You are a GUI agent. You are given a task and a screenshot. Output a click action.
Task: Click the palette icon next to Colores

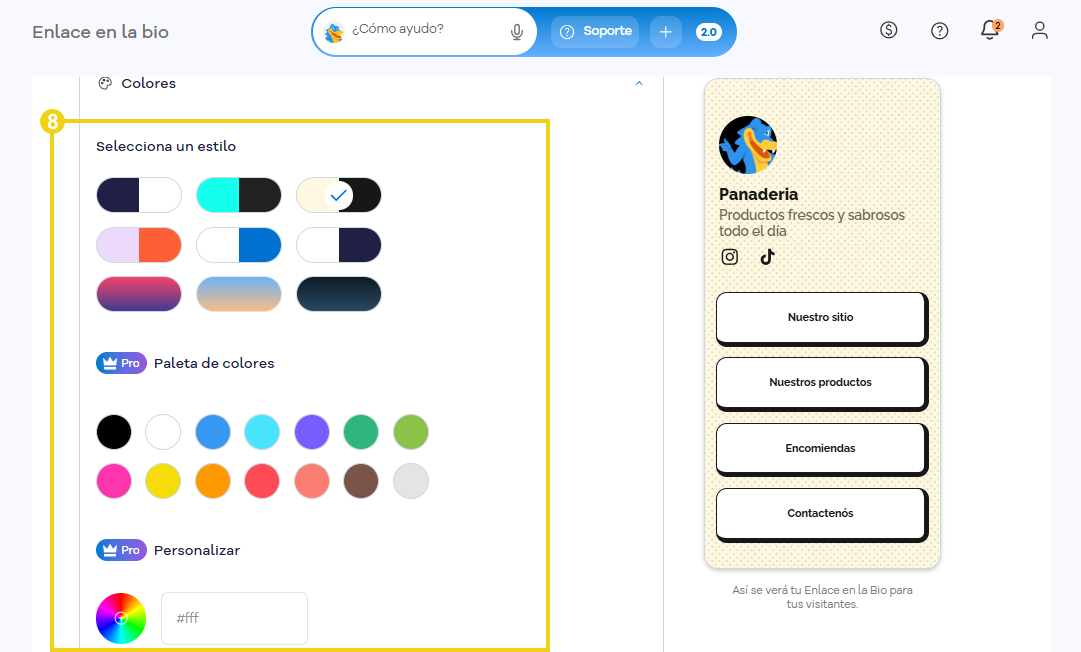point(105,83)
